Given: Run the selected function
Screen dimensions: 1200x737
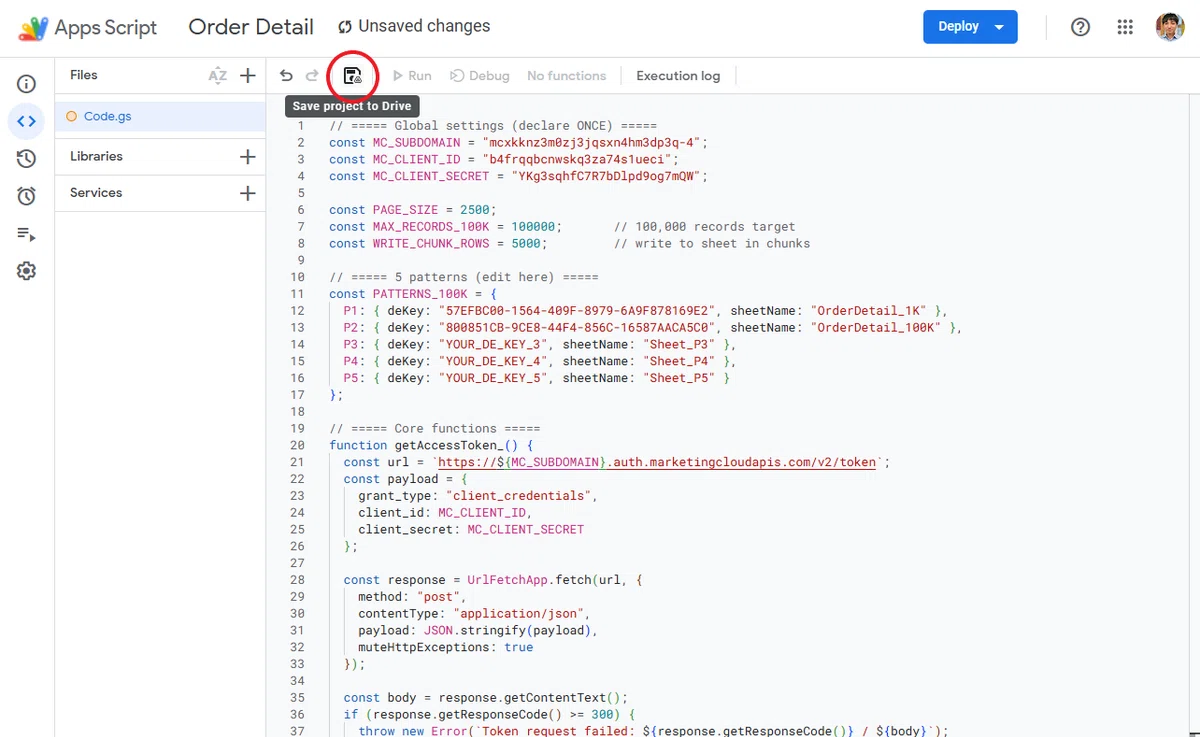Looking at the screenshot, I should pos(412,76).
